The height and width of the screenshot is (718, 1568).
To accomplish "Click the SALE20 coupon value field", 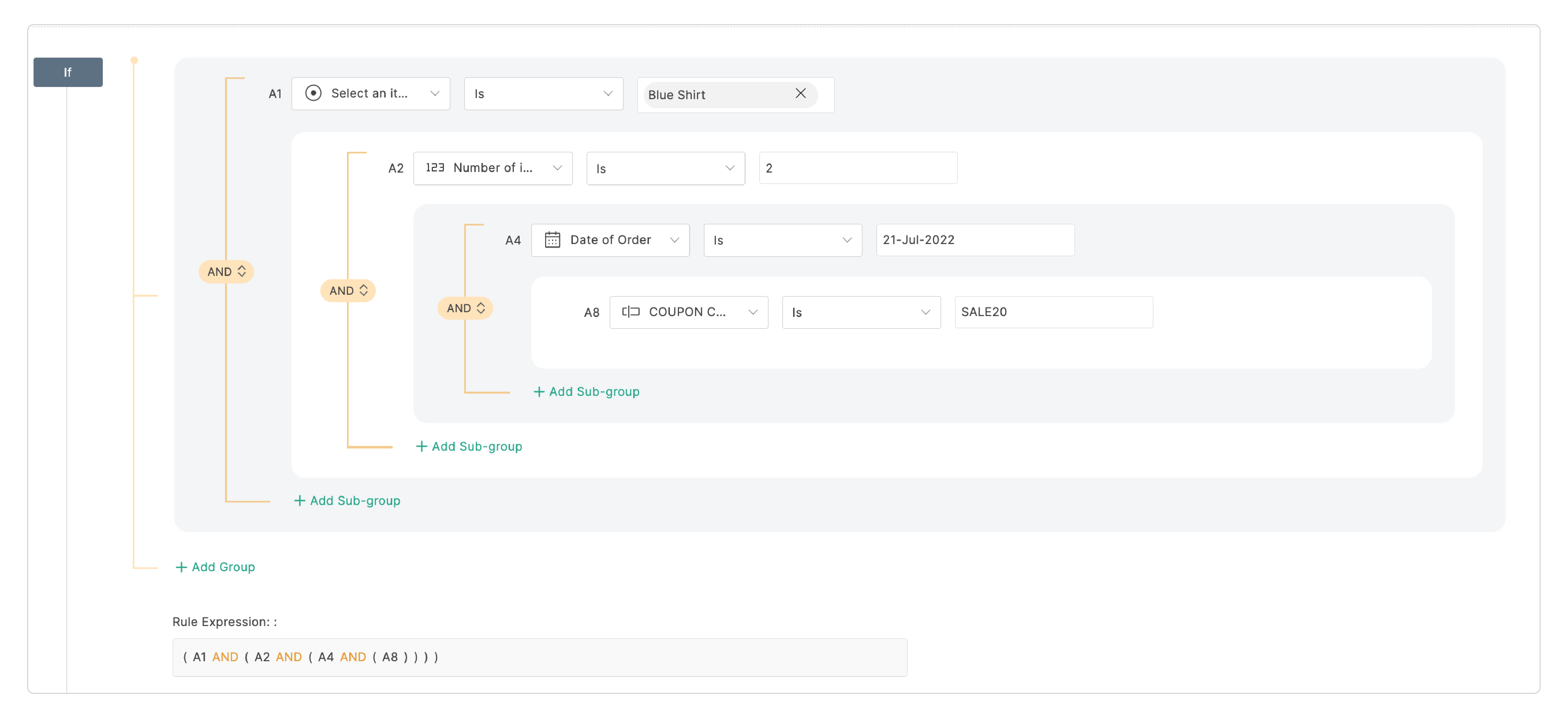I will (1053, 312).
